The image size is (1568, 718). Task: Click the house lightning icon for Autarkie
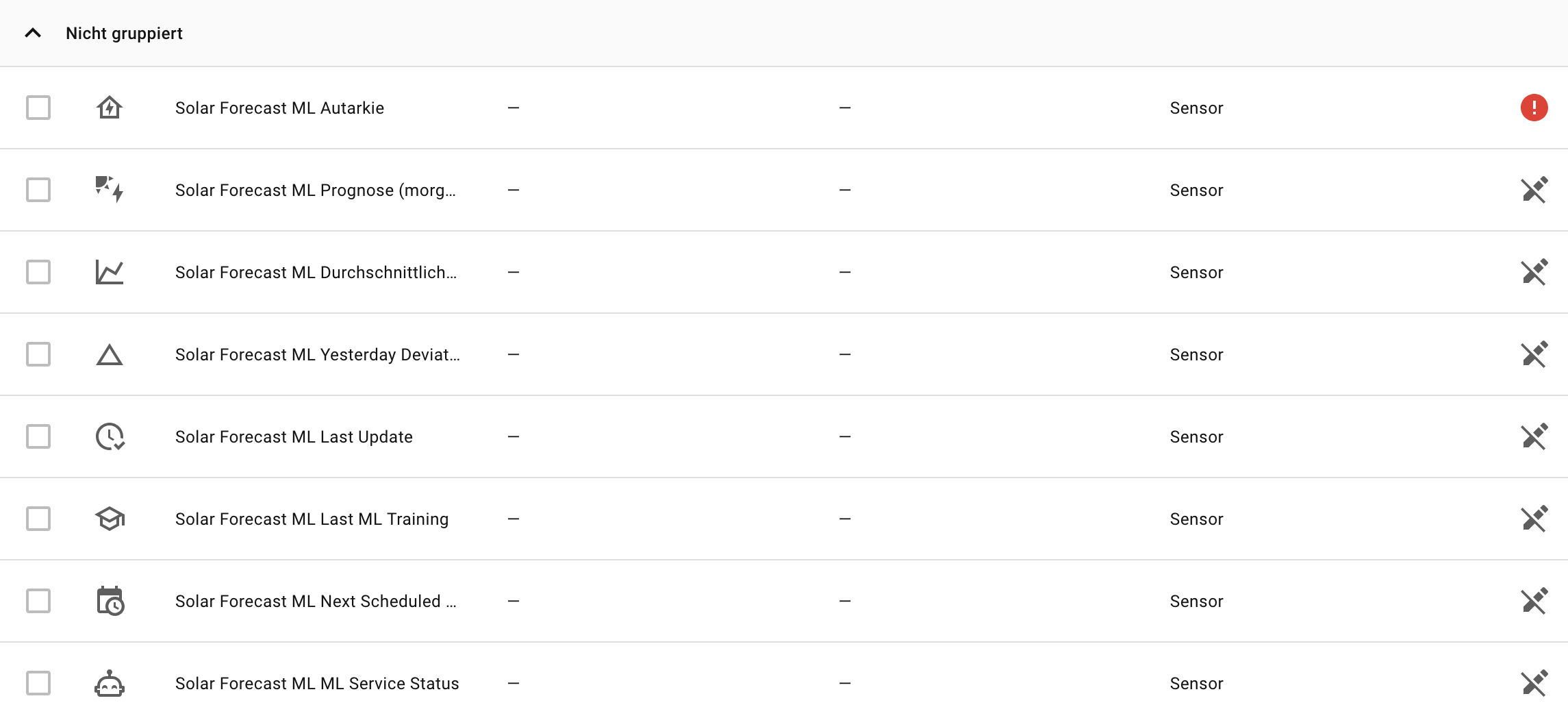click(x=110, y=108)
